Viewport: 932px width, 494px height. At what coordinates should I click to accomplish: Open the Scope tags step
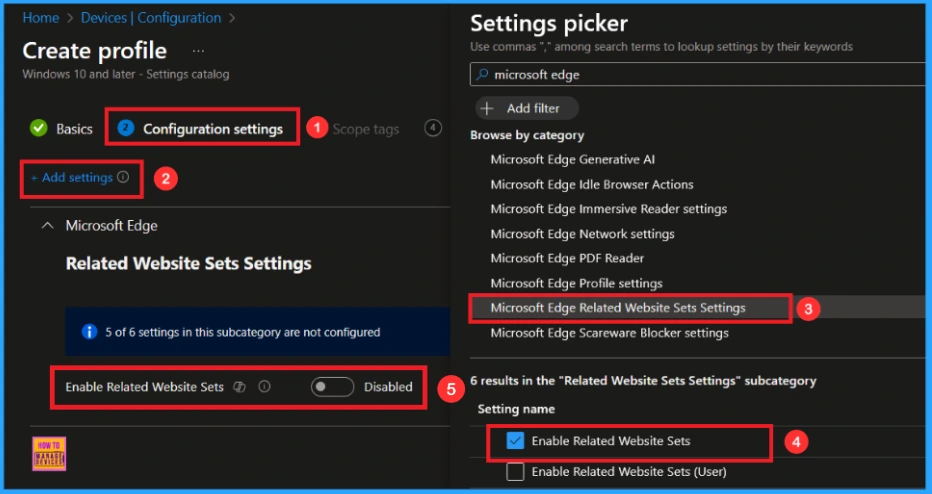[366, 129]
